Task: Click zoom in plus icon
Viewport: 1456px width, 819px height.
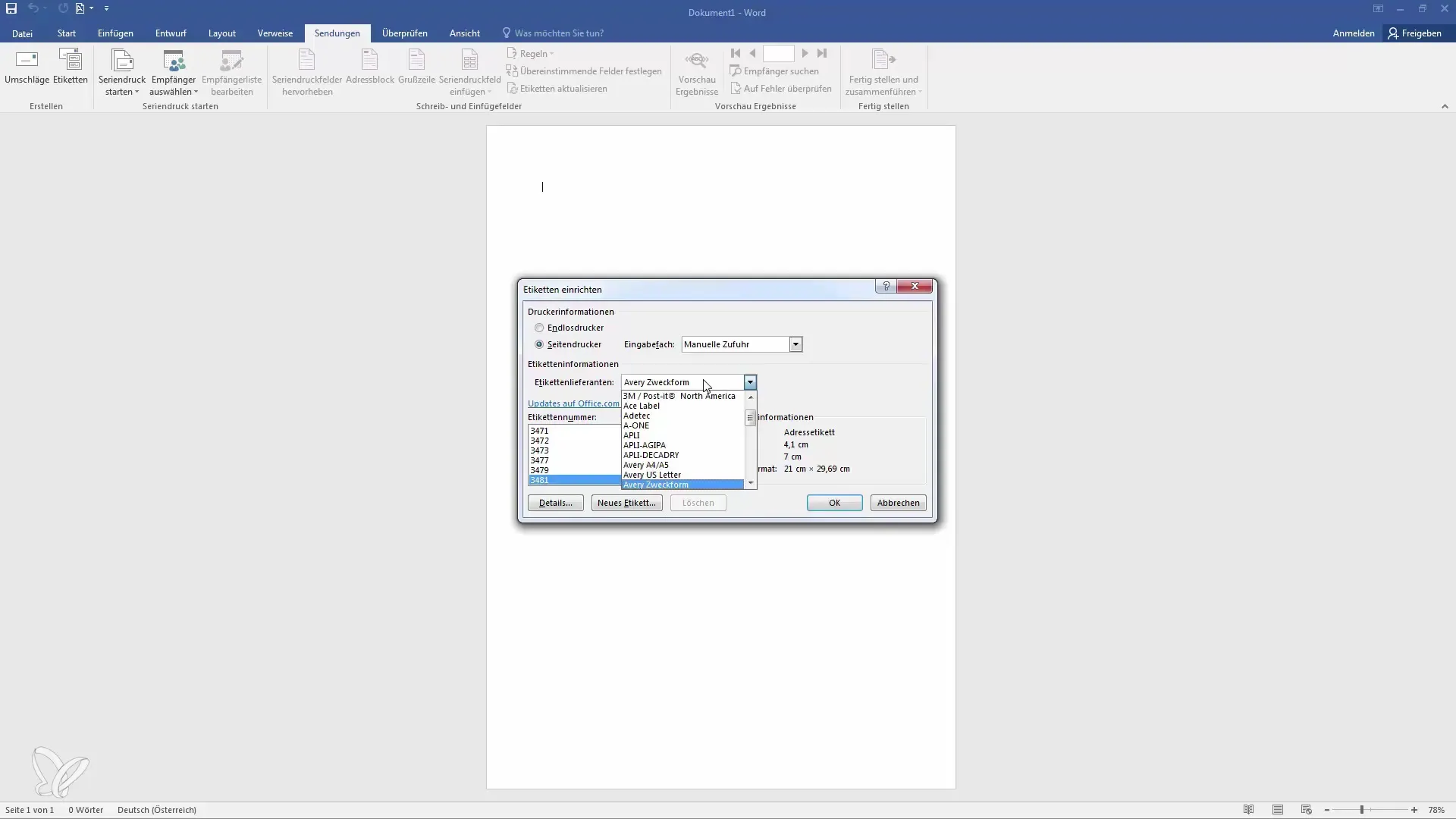Action: [x=1414, y=810]
